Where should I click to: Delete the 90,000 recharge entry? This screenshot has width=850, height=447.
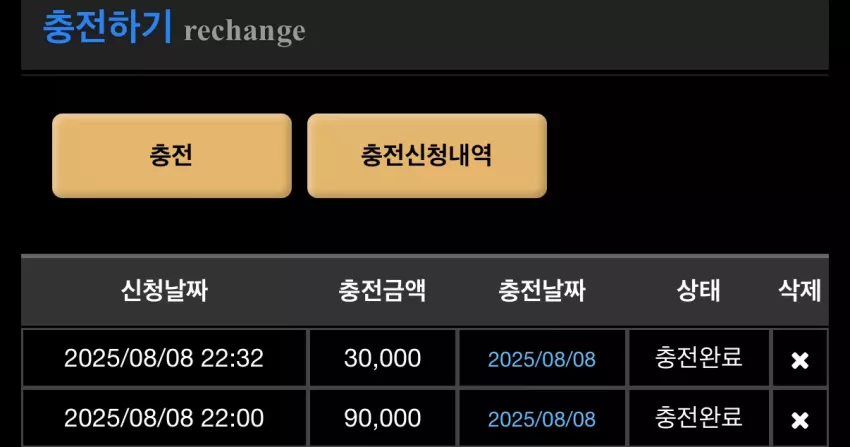point(800,420)
